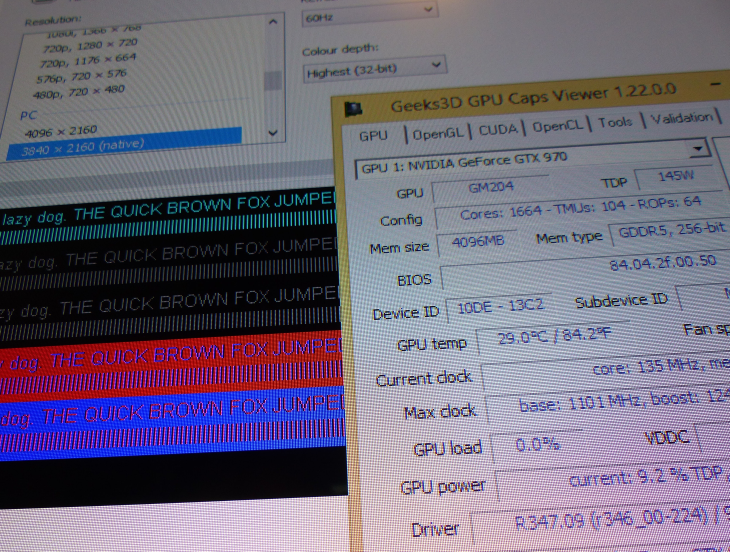Click the resolution list scroll up arrow
The width and height of the screenshot is (730, 552).
pos(273,22)
